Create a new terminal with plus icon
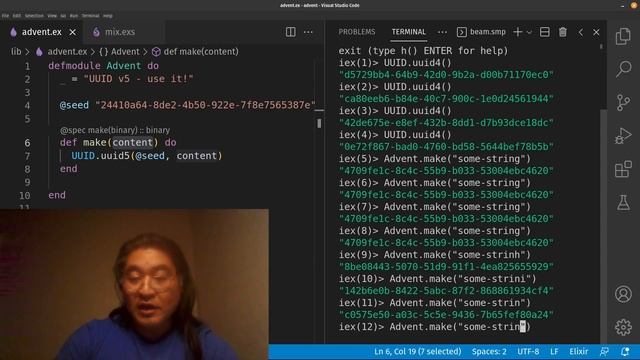 pos(518,32)
